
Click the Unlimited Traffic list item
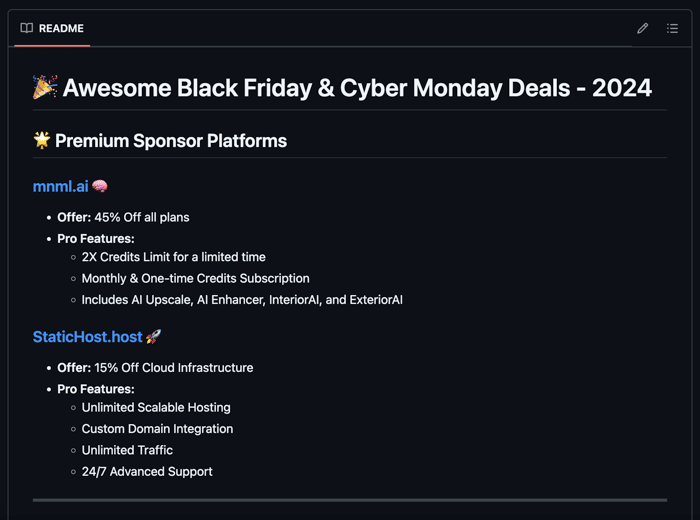tap(127, 450)
